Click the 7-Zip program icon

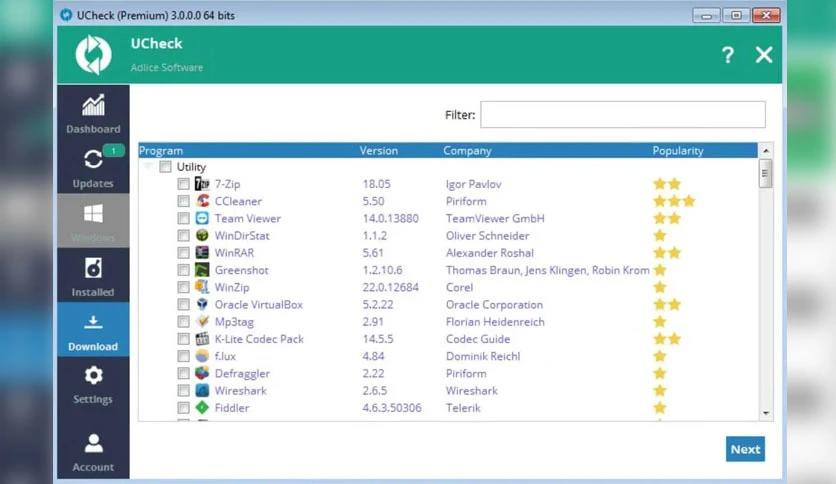(202, 184)
